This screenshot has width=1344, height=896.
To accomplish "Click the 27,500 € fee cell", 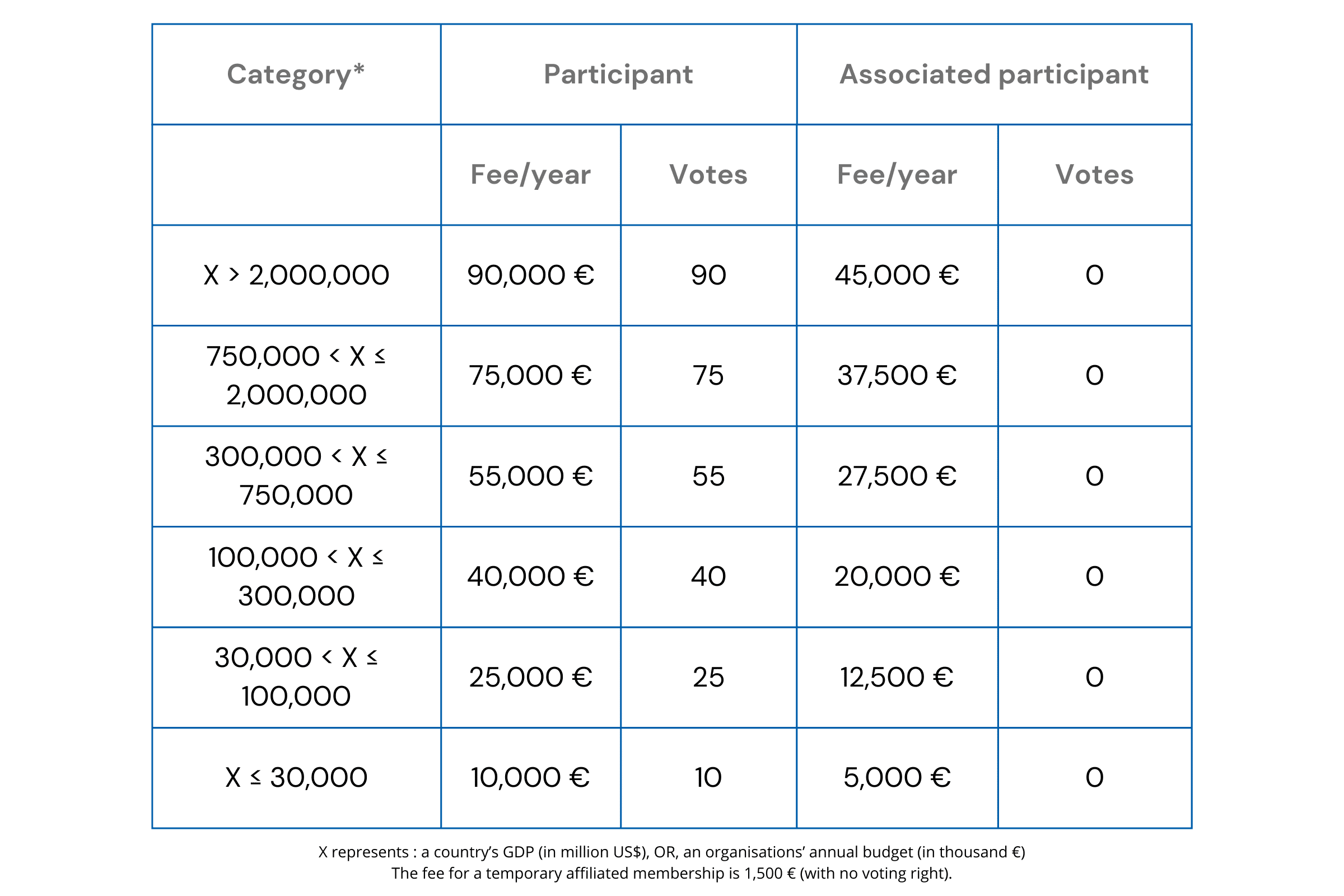I will tap(897, 477).
